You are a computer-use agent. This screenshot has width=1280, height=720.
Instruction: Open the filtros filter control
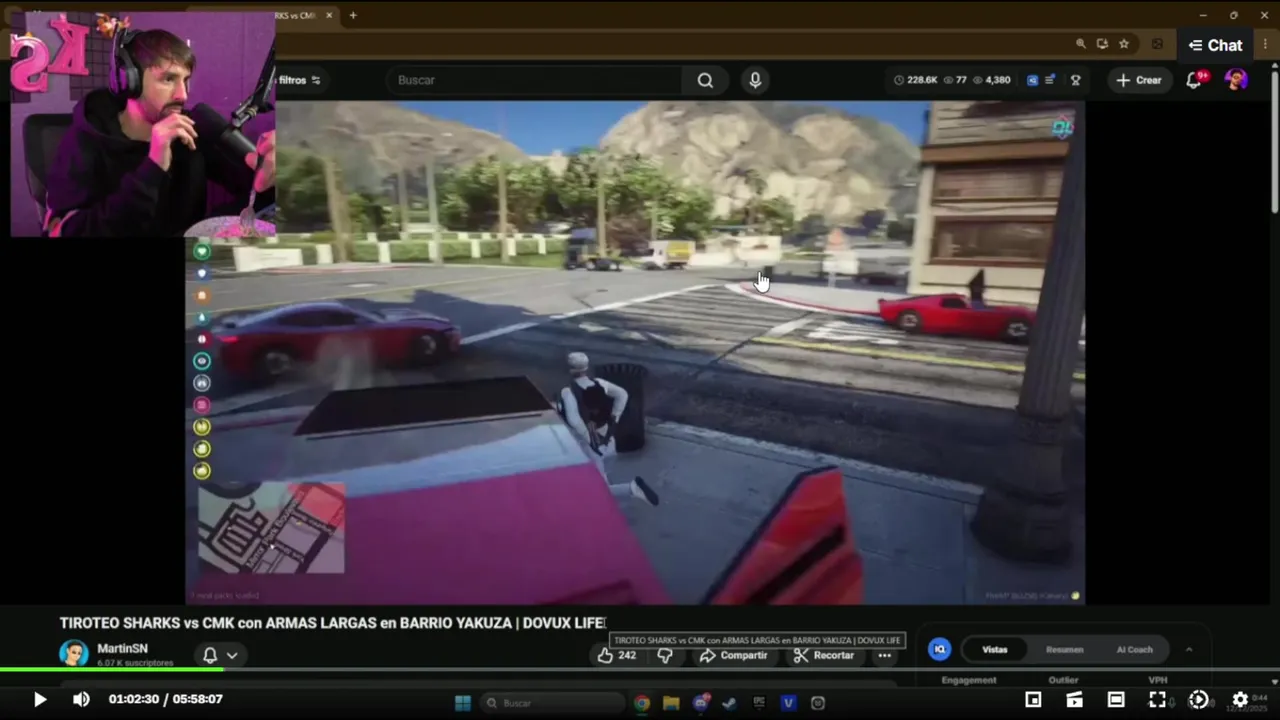click(x=299, y=80)
